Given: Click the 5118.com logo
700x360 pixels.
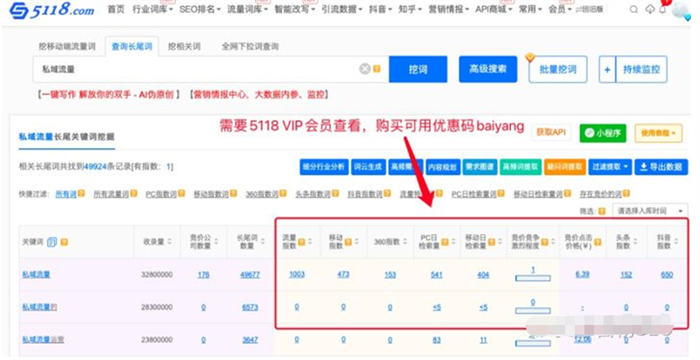Looking at the screenshot, I should pyautogui.click(x=52, y=10).
